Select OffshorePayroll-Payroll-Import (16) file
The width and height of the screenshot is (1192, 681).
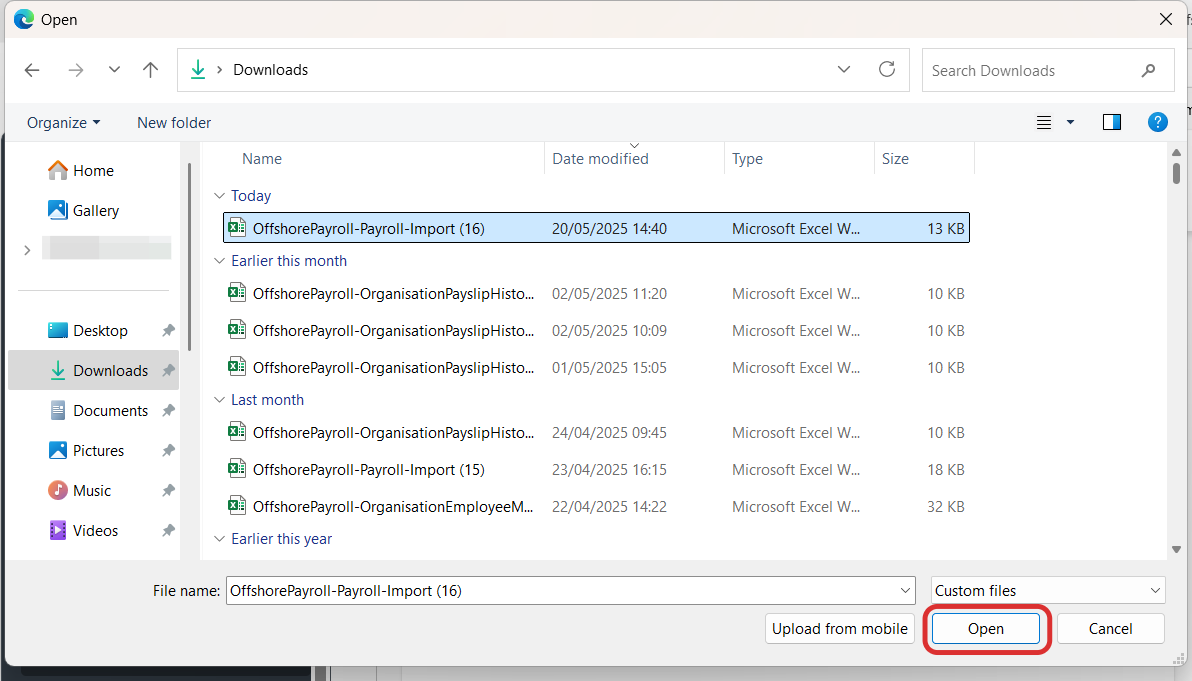tap(596, 228)
